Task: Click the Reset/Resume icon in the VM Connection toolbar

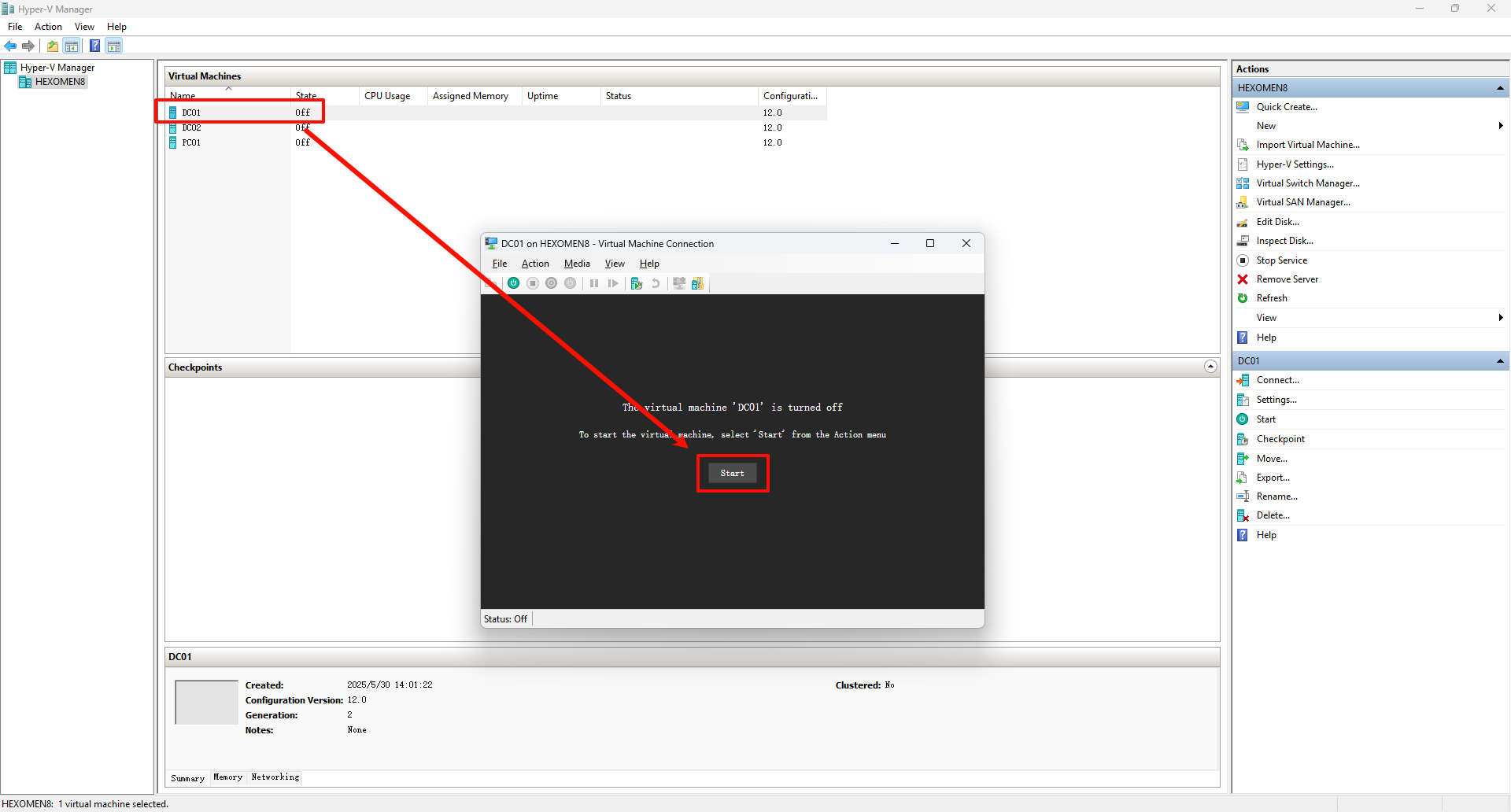Action: [613, 283]
